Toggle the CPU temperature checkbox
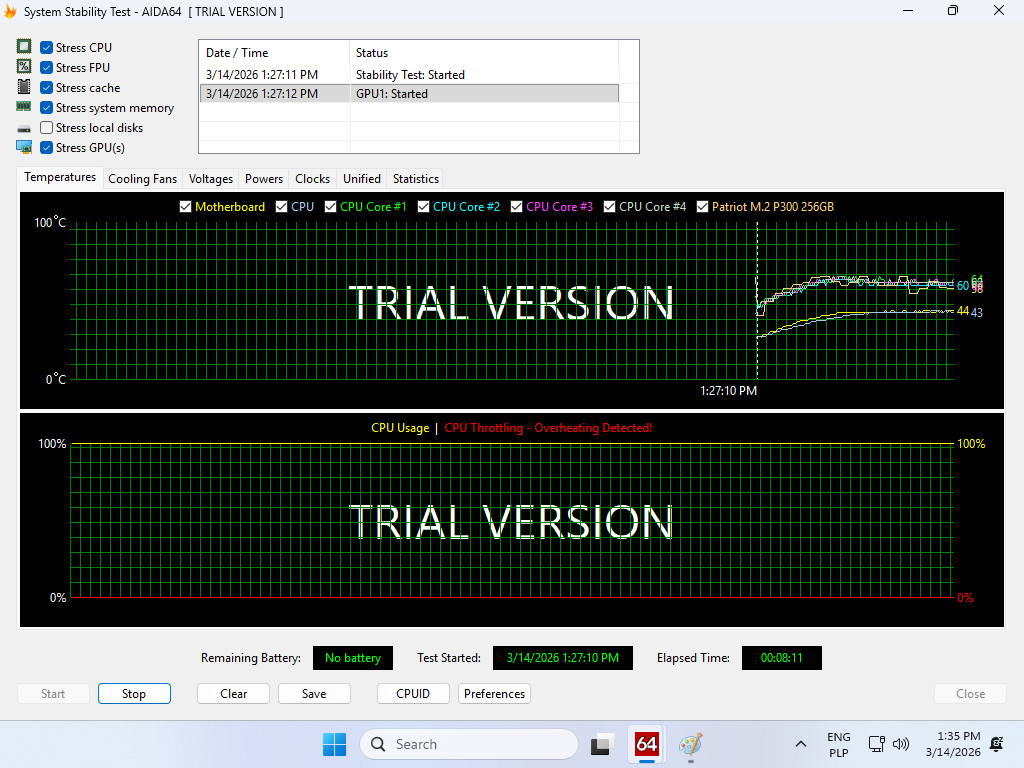The image size is (1024, 768). coord(281,206)
